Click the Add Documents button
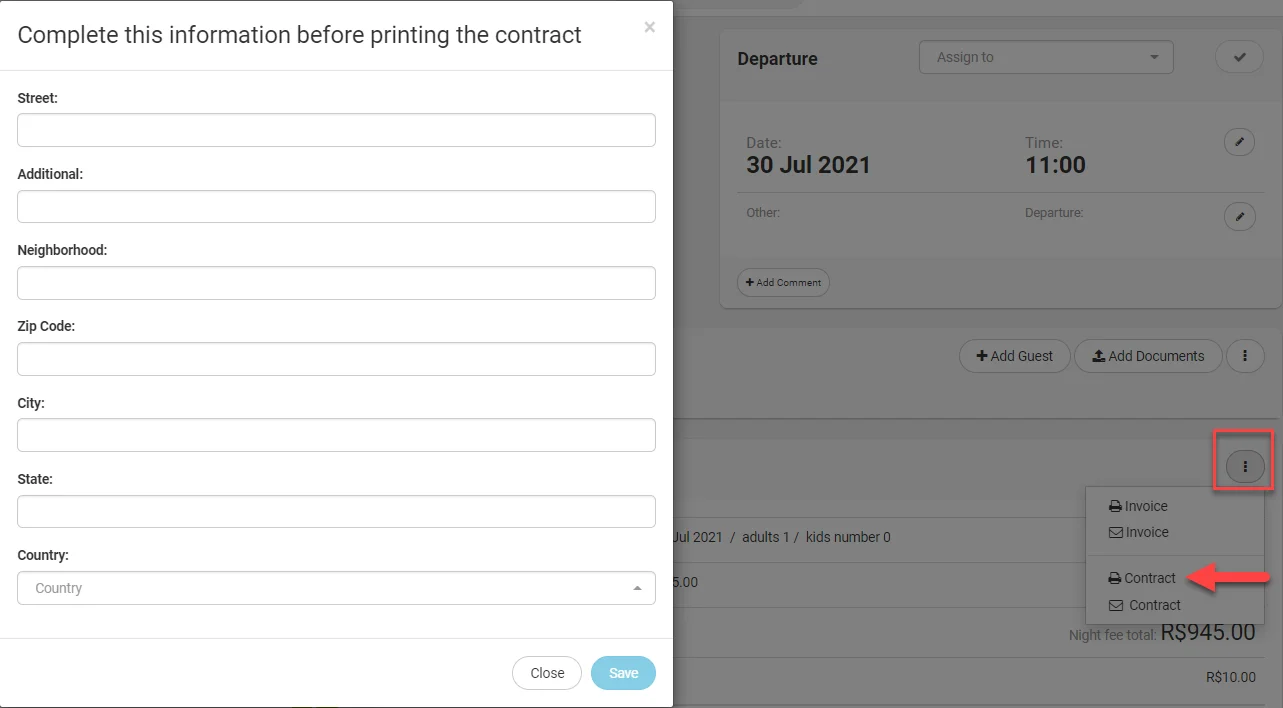Viewport: 1283px width, 708px height. coord(1147,356)
